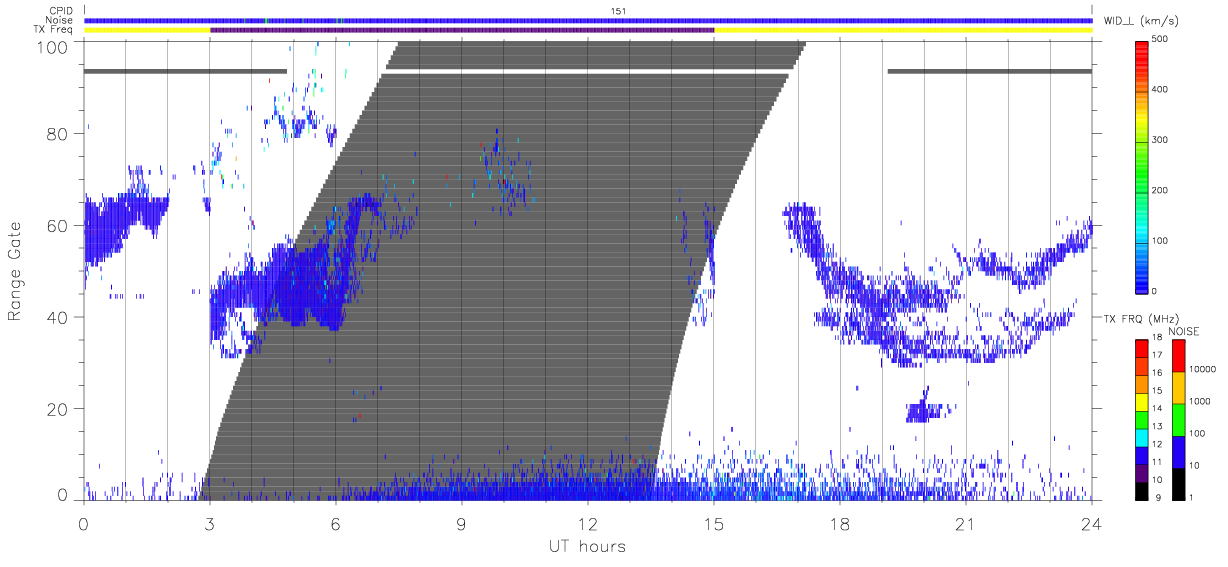This screenshot has height=567, width=1228.
Task: Click the 20 tick on Range Gate axis
Action: tap(58, 410)
